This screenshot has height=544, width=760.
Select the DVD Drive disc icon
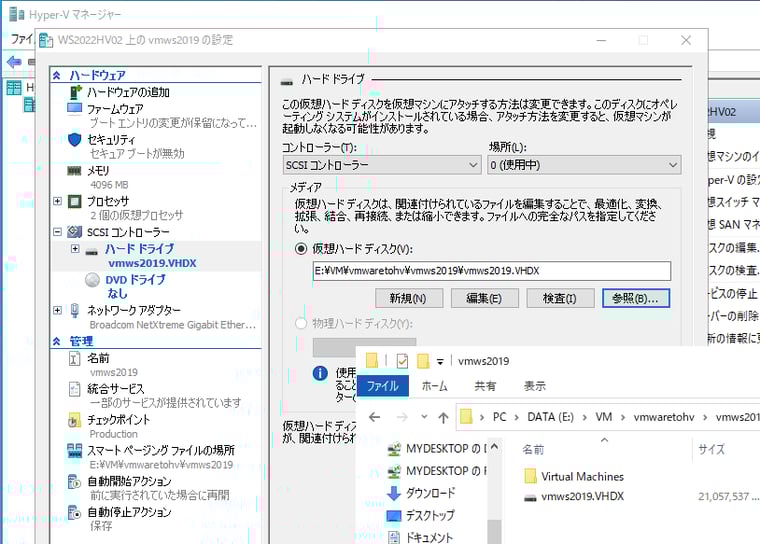pyautogui.click(x=92, y=280)
